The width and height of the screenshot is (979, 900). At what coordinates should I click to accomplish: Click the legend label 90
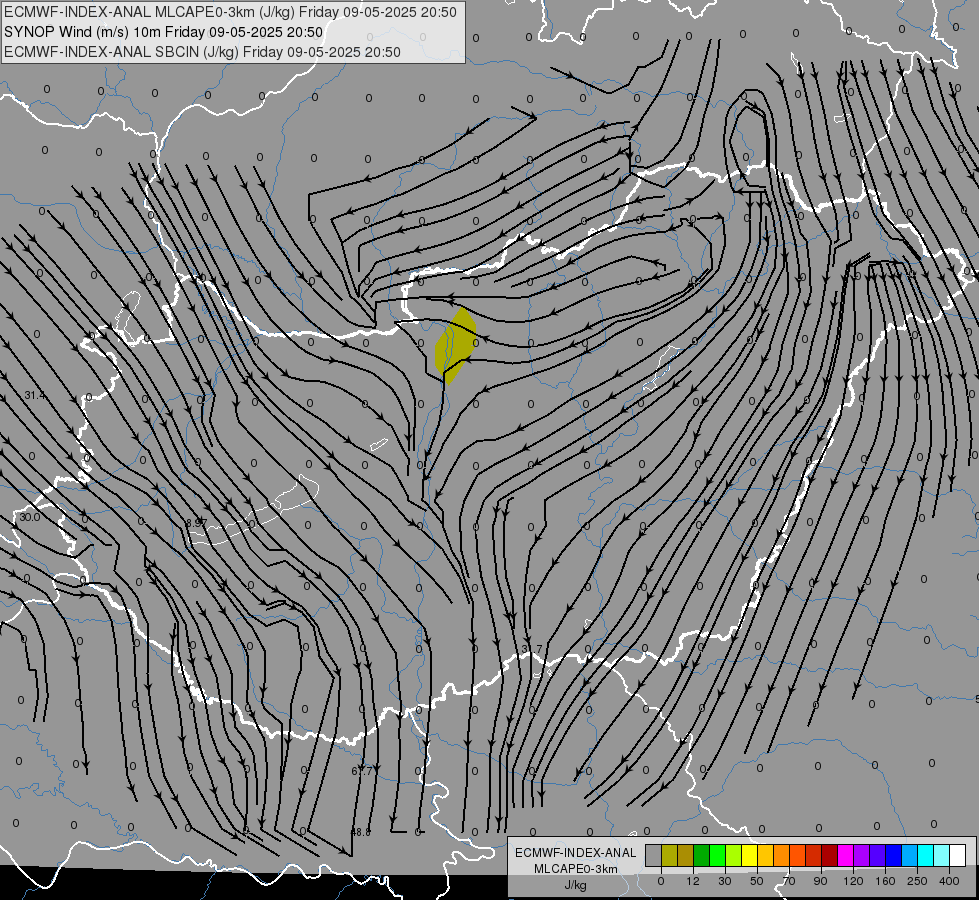click(x=820, y=881)
